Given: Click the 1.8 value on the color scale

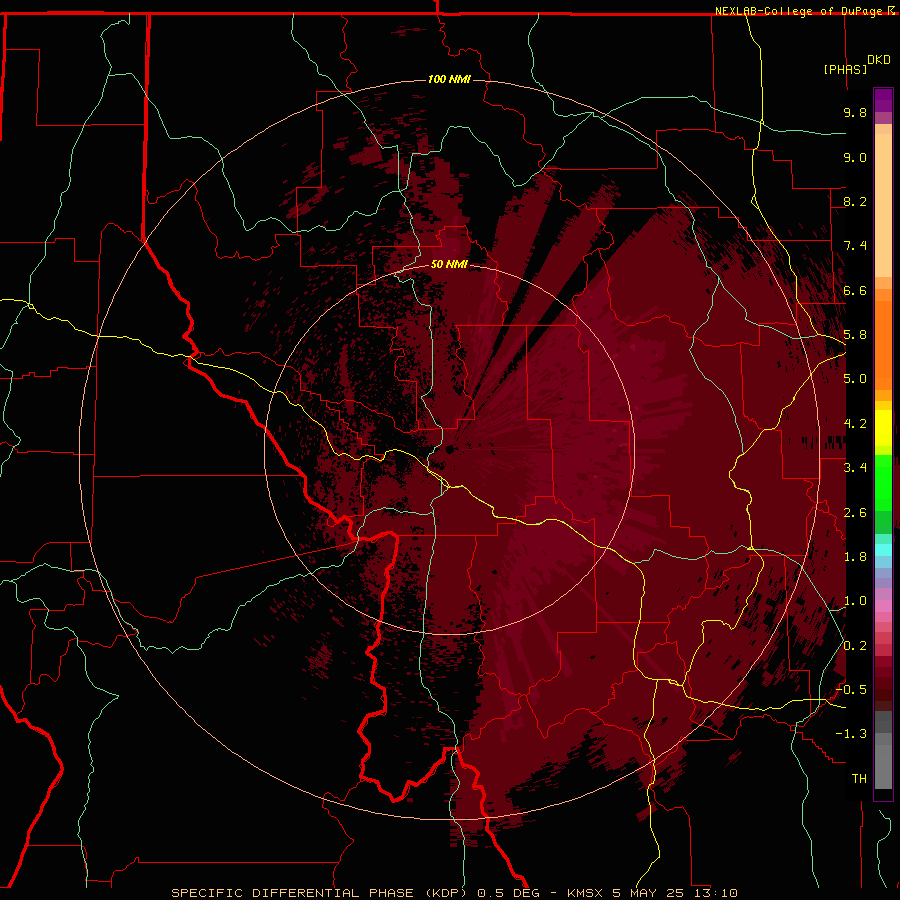Looking at the screenshot, I should (x=855, y=557).
